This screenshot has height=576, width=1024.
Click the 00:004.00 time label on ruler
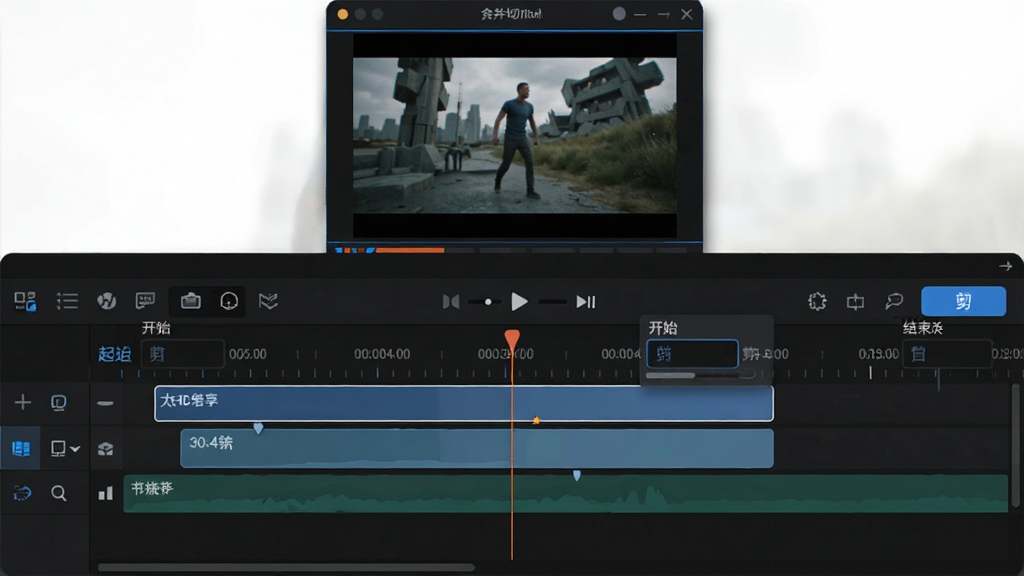(x=382, y=354)
